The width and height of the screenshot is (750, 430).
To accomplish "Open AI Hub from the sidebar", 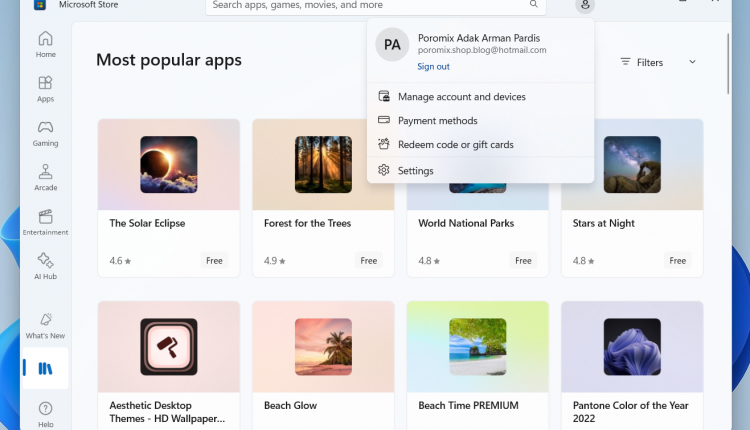I will [45, 266].
